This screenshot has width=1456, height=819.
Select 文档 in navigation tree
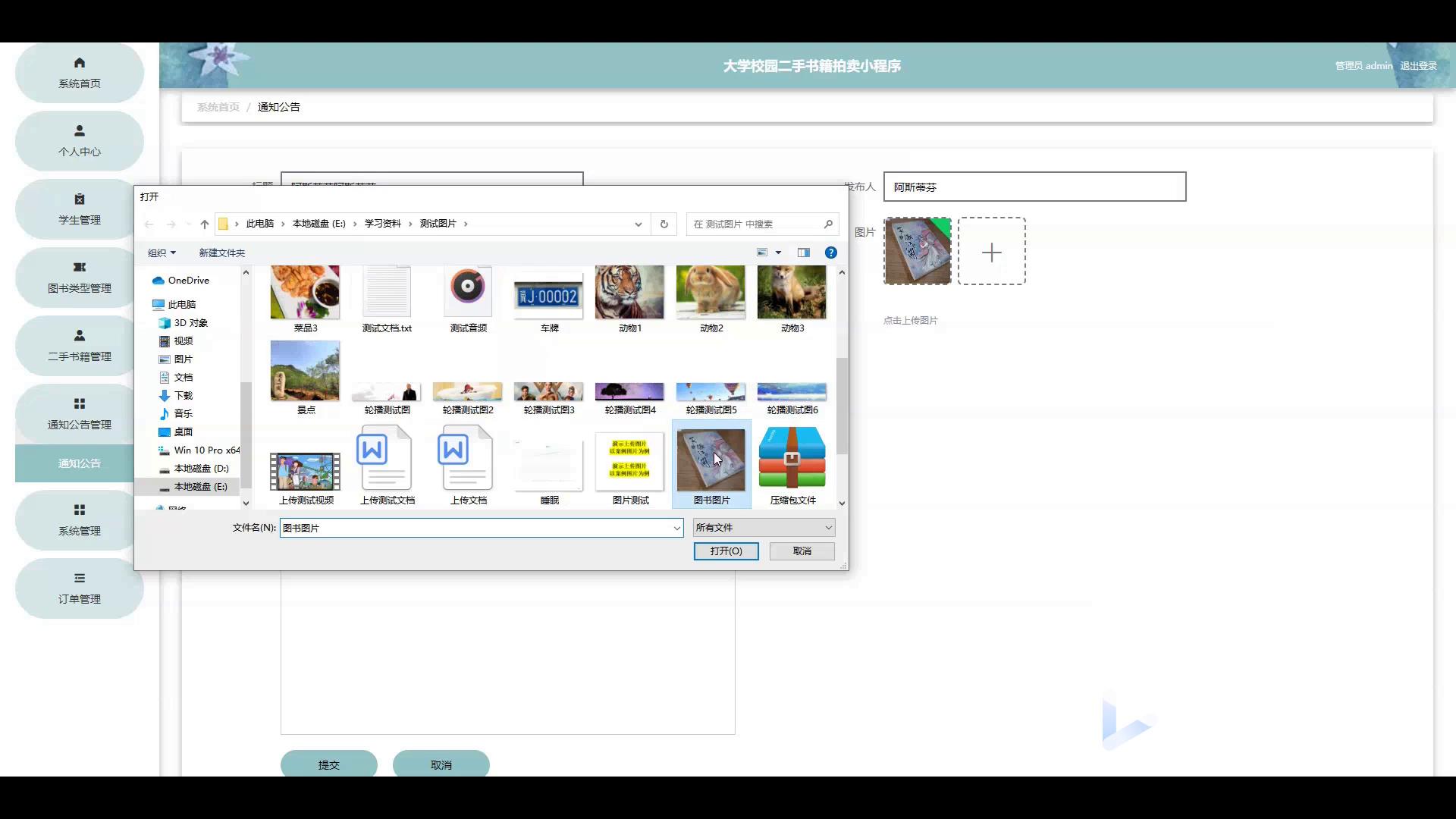175,377
